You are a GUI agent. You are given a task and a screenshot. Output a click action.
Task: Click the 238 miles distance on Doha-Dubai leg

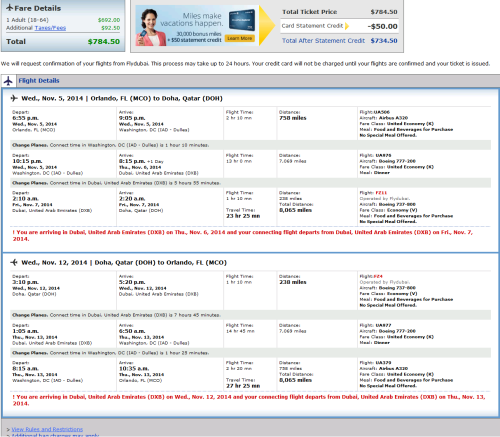point(293,282)
